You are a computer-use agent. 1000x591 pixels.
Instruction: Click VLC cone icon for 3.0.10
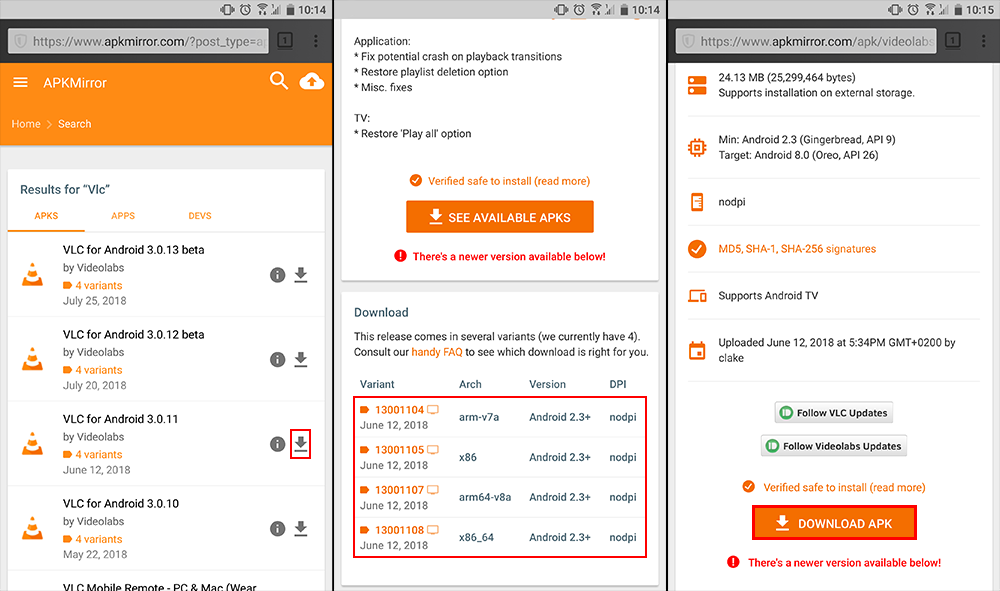point(33,528)
